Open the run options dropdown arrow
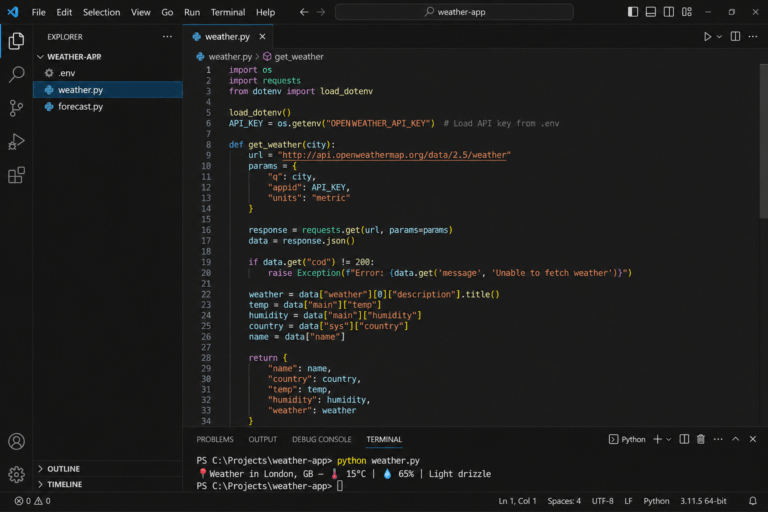The width and height of the screenshot is (768, 512). [719, 37]
